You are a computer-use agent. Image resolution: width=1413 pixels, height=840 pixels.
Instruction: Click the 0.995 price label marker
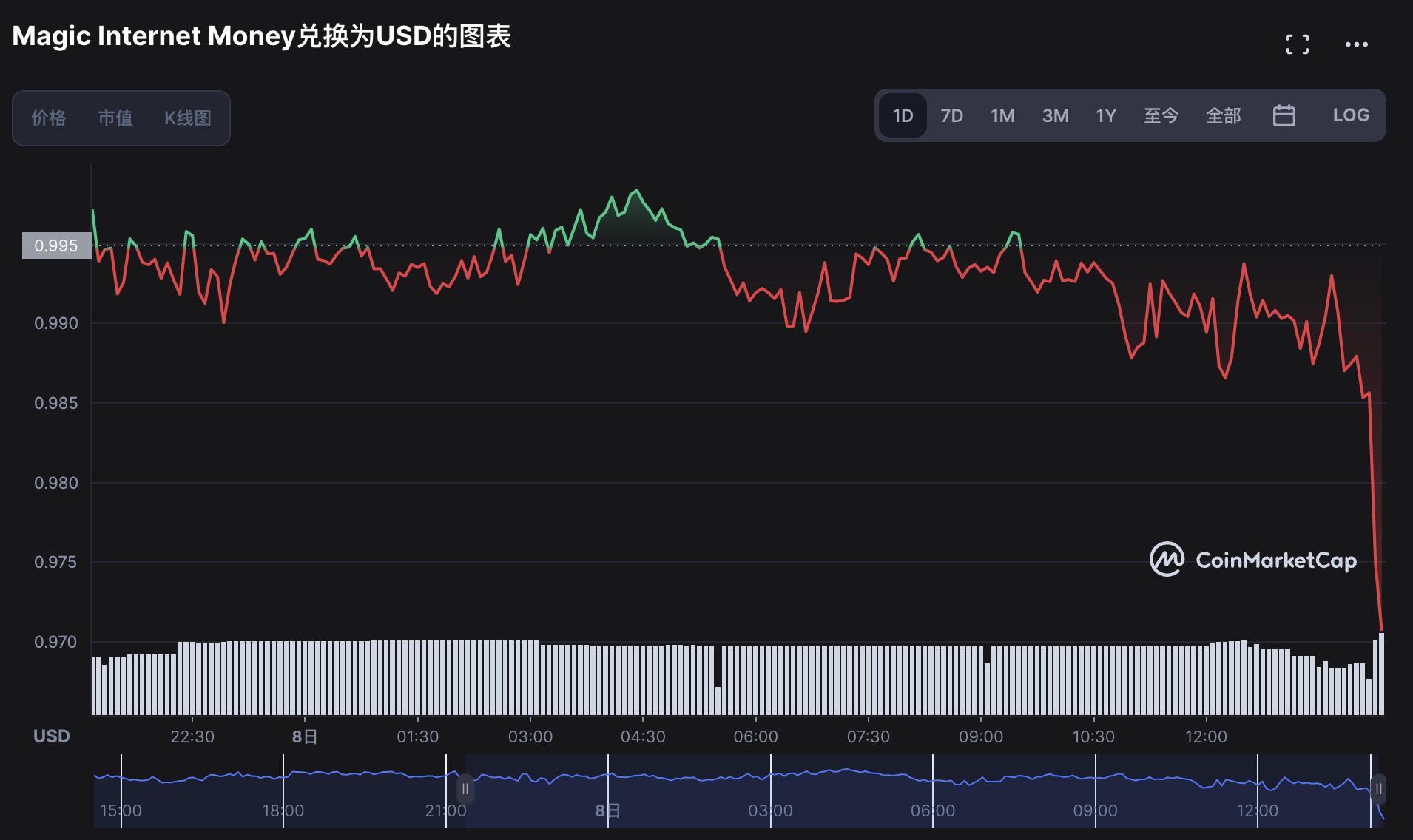[x=56, y=245]
